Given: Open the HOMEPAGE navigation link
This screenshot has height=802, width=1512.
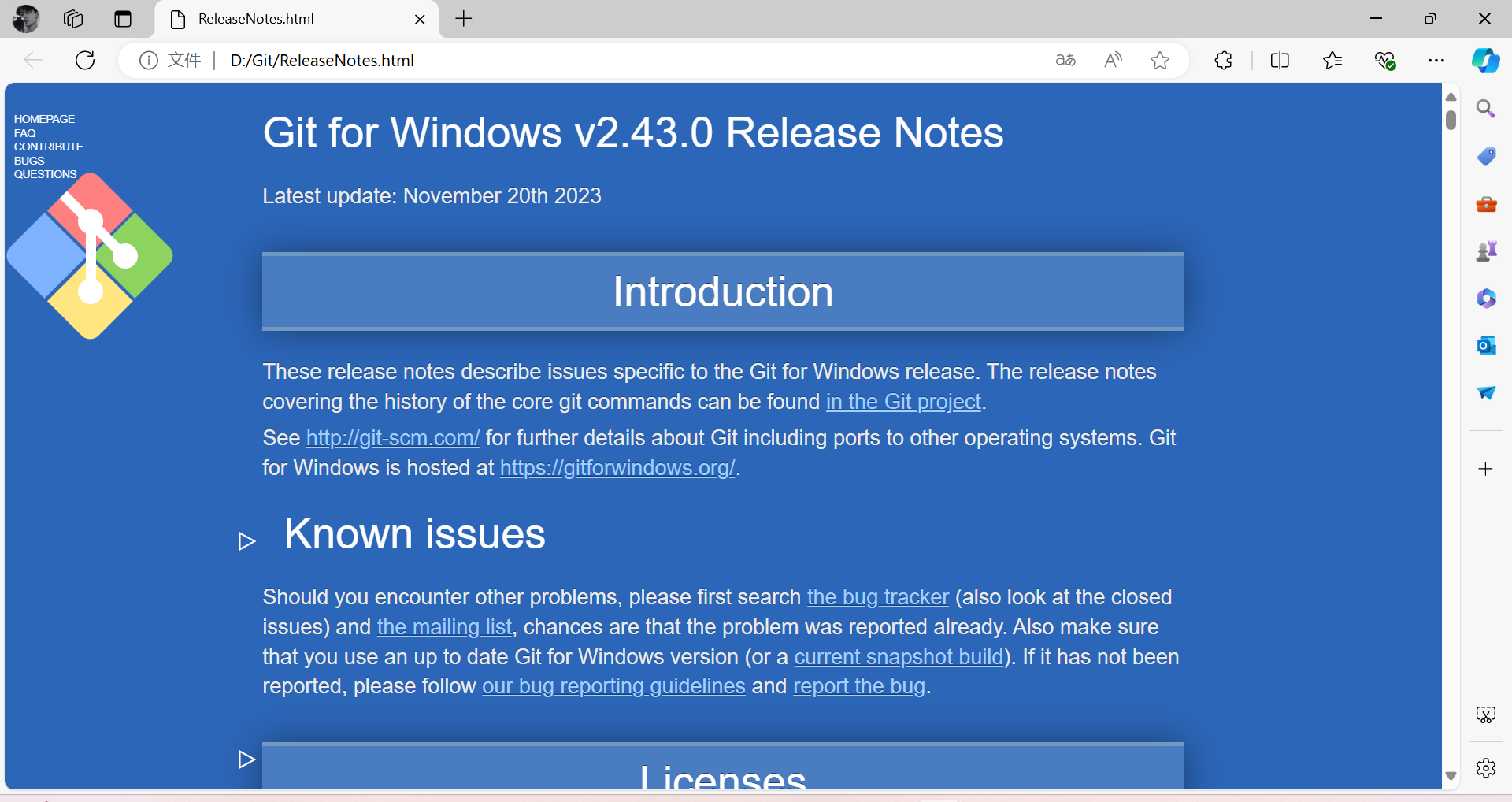Looking at the screenshot, I should [x=44, y=119].
